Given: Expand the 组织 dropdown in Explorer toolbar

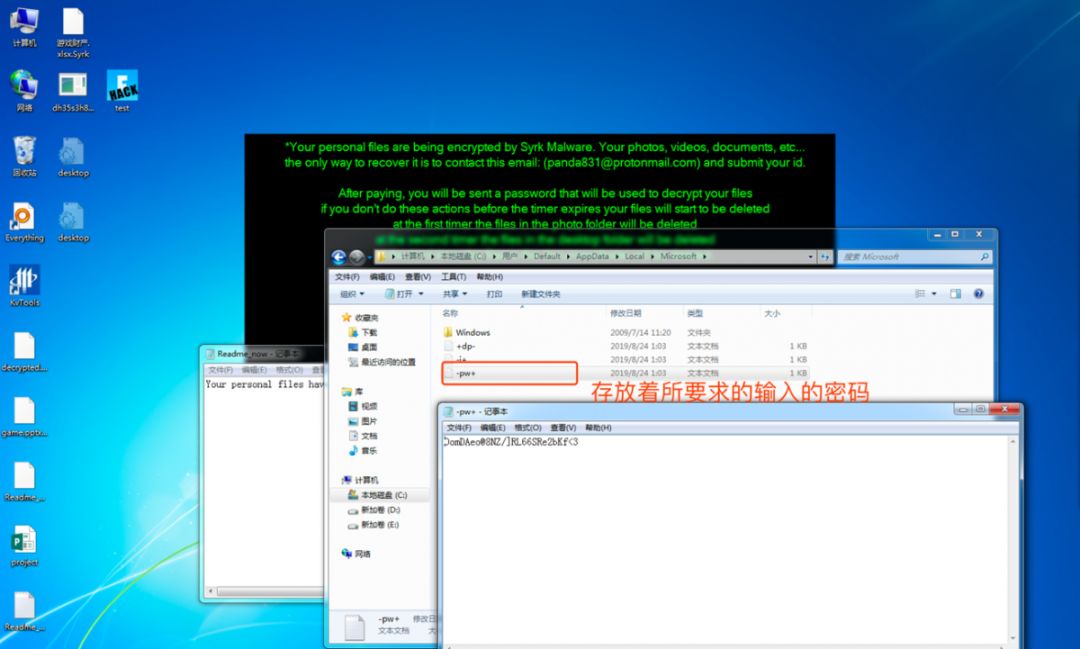Looking at the screenshot, I should pos(352,294).
